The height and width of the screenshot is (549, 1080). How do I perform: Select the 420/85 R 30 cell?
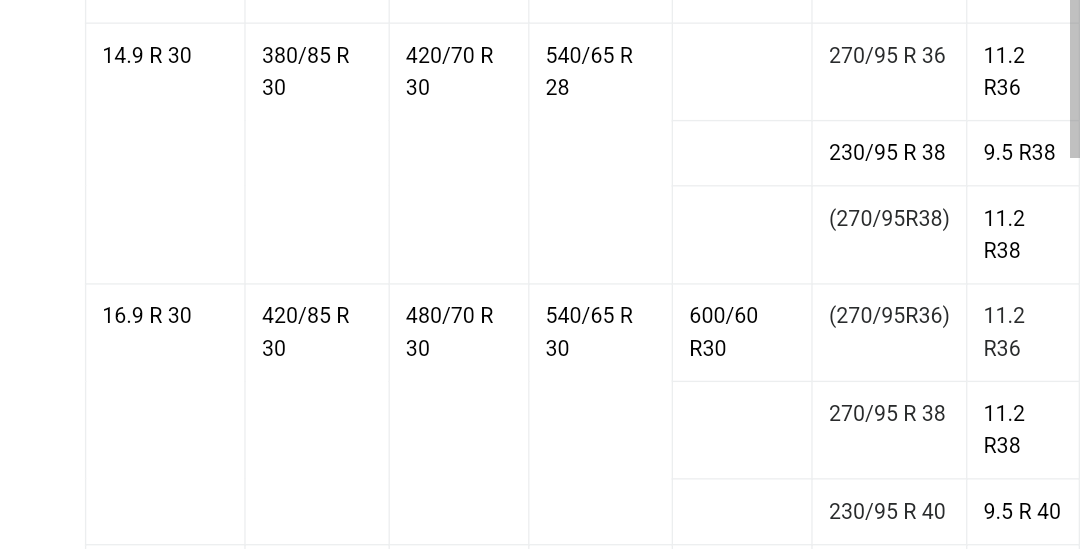[305, 332]
